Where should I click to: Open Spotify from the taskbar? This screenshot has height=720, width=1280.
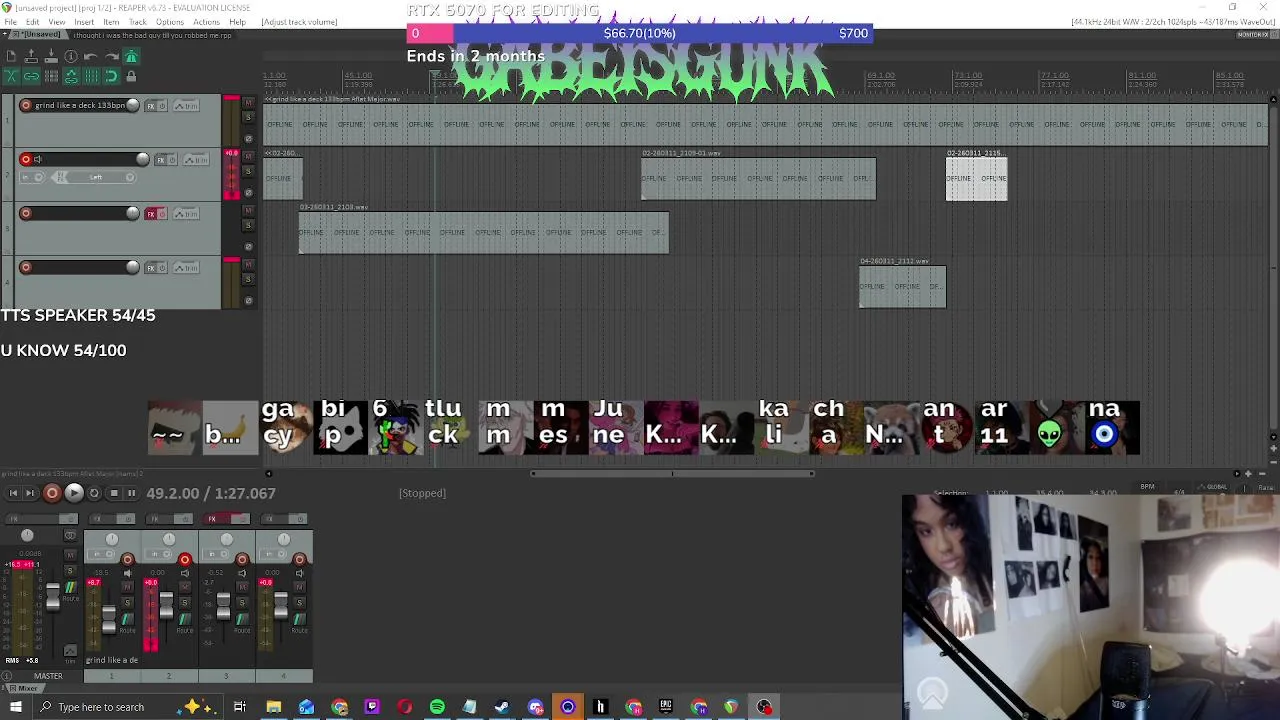[437, 707]
